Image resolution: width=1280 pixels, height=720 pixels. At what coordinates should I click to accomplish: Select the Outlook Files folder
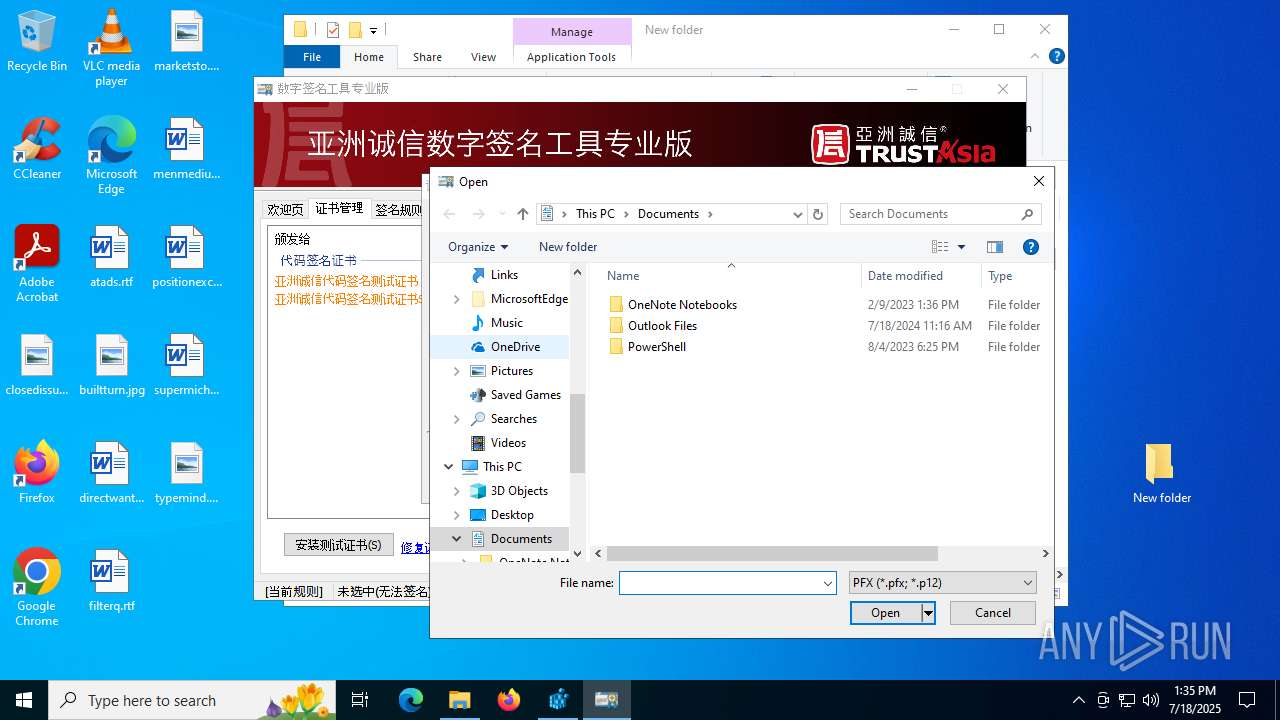662,326
